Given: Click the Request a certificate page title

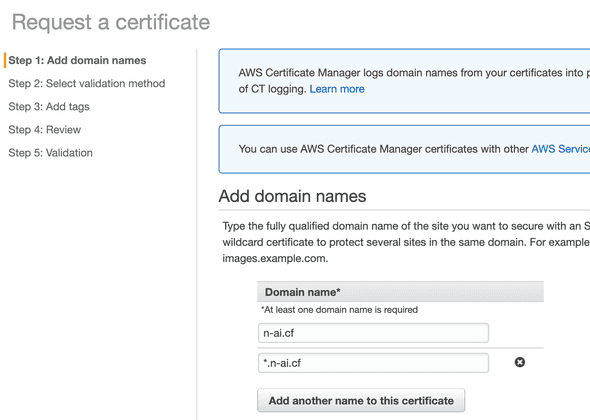Looking at the screenshot, I should [x=111, y=22].
